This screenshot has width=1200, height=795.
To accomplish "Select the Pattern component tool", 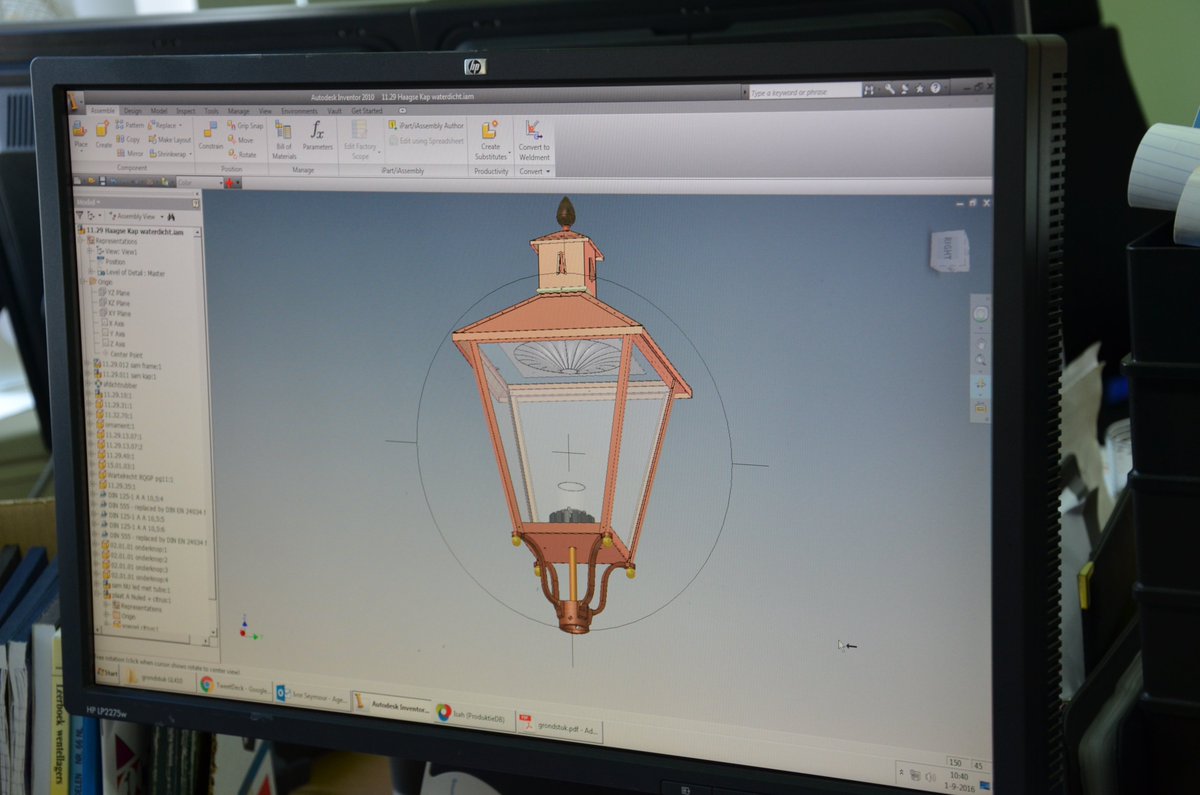I will pos(130,125).
